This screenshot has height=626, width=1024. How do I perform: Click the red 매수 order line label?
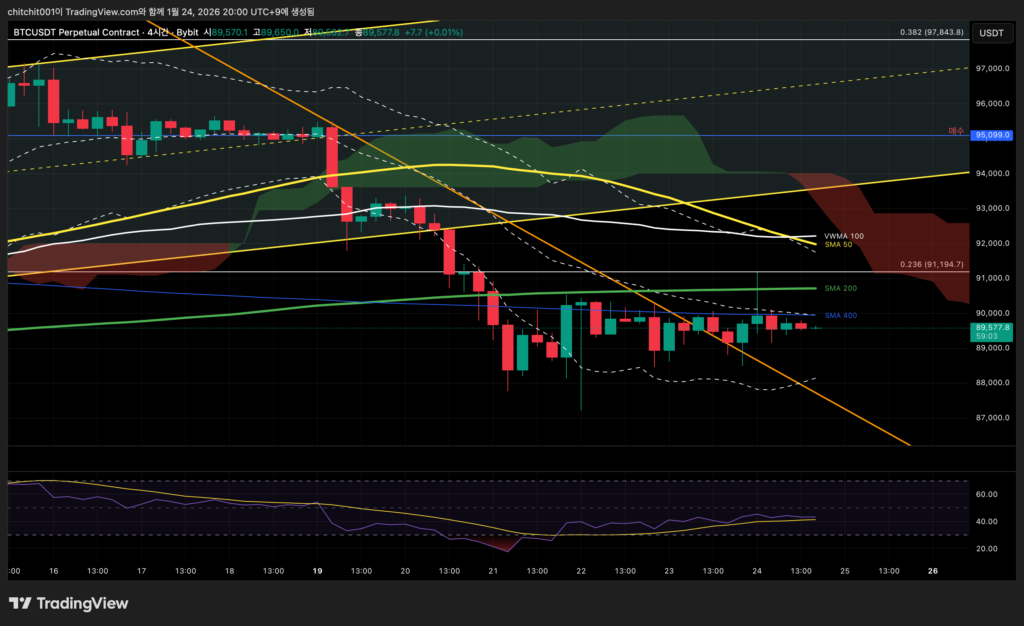tap(957, 132)
